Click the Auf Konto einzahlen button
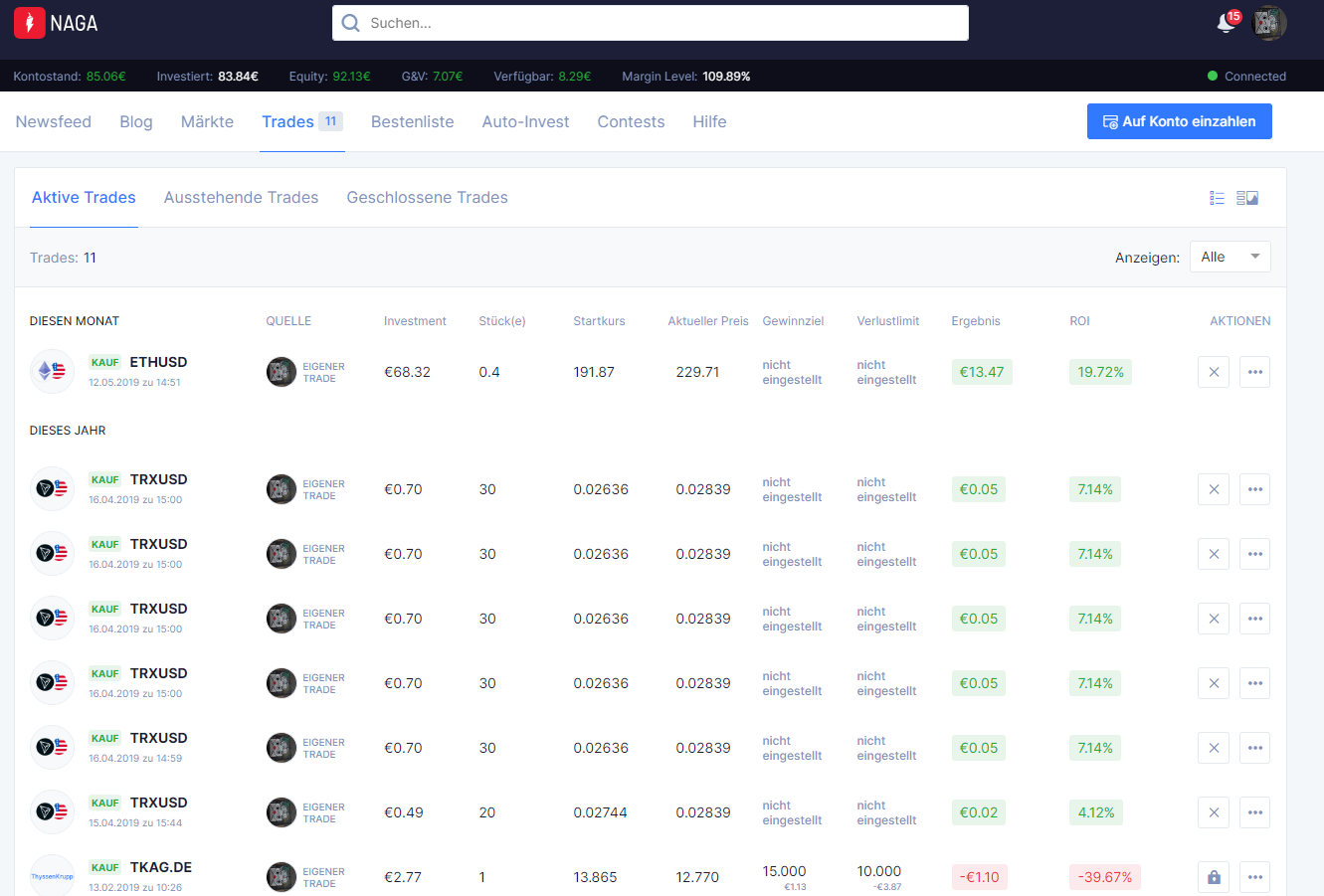Image resolution: width=1324 pixels, height=896 pixels. click(x=1180, y=121)
